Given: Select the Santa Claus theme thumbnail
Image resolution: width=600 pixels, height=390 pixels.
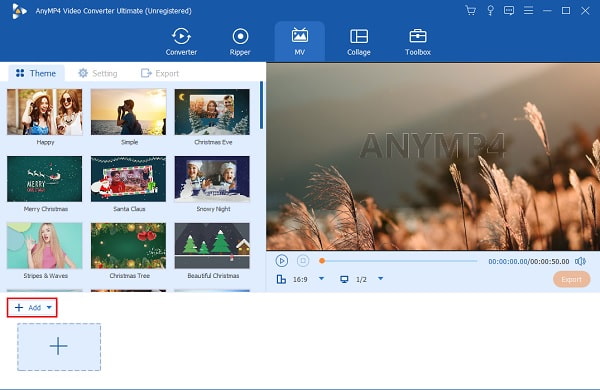Looking at the screenshot, I should tap(129, 179).
